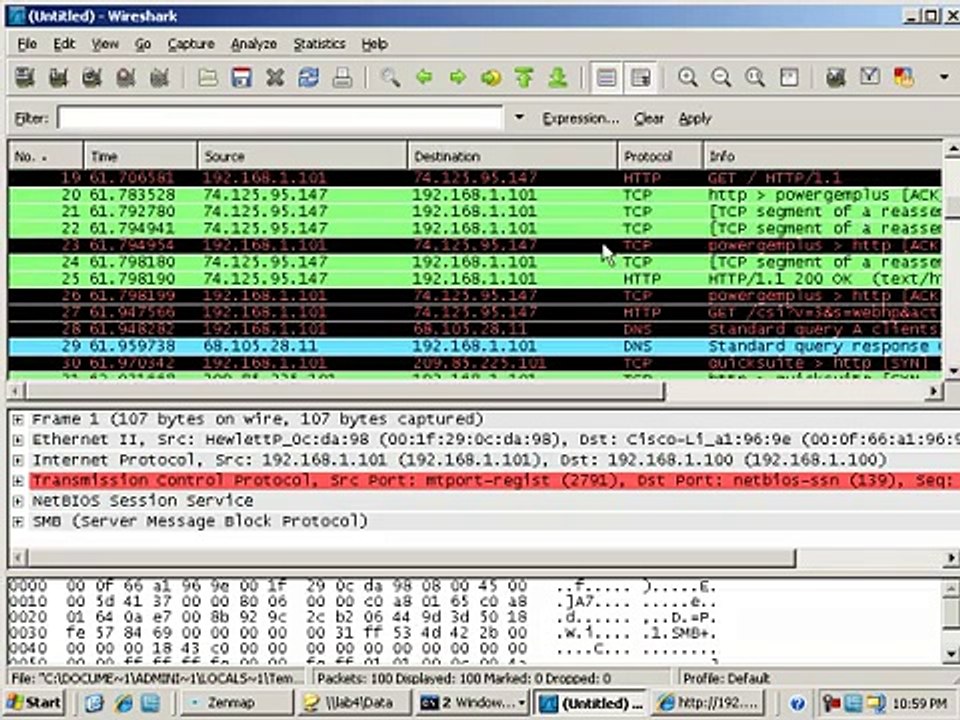Open the capture interfaces list icon

25,78
